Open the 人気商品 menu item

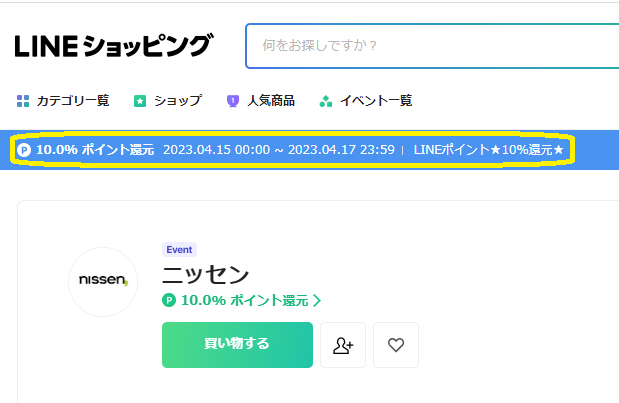(271, 101)
